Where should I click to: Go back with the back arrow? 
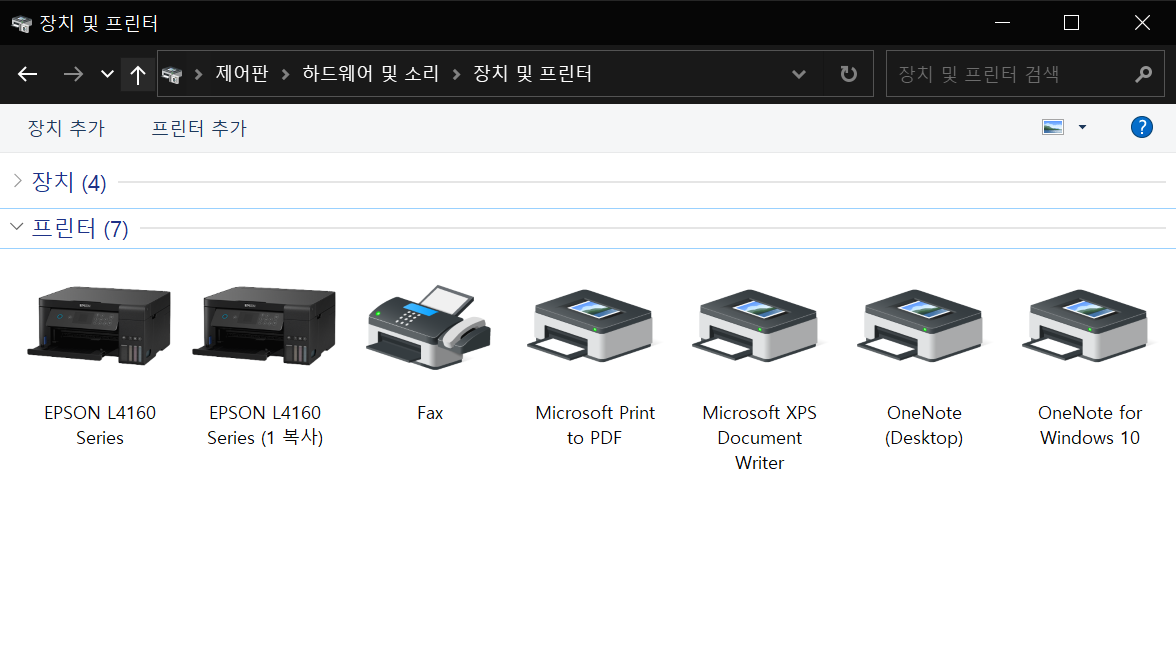28,74
